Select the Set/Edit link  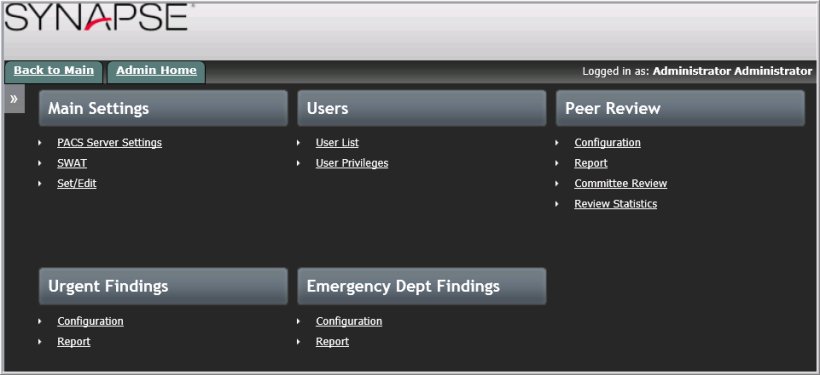point(77,184)
